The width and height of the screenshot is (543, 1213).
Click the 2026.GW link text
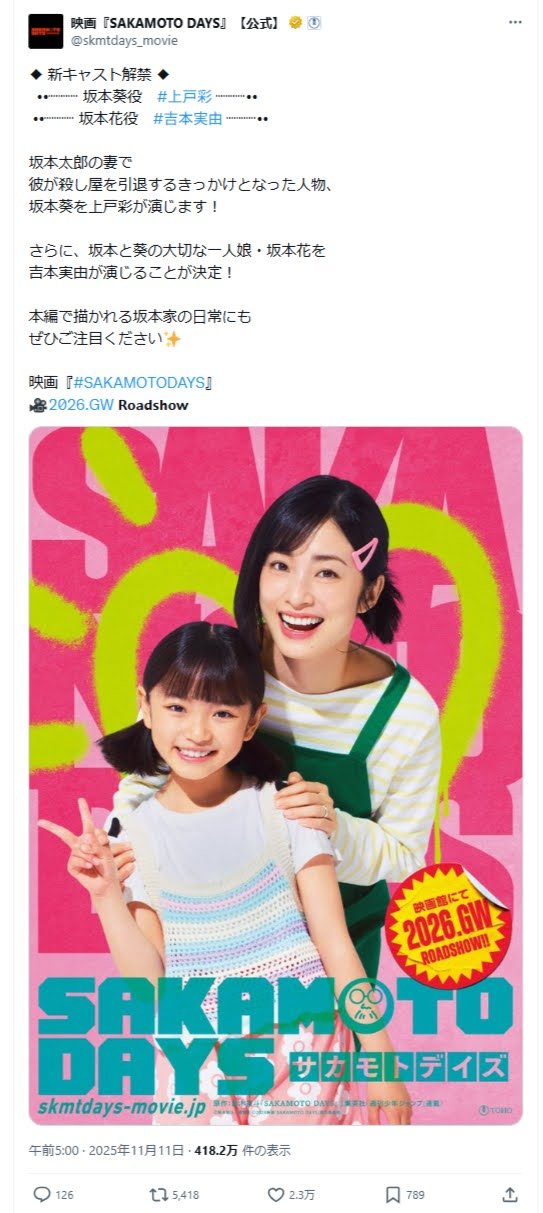(x=81, y=405)
